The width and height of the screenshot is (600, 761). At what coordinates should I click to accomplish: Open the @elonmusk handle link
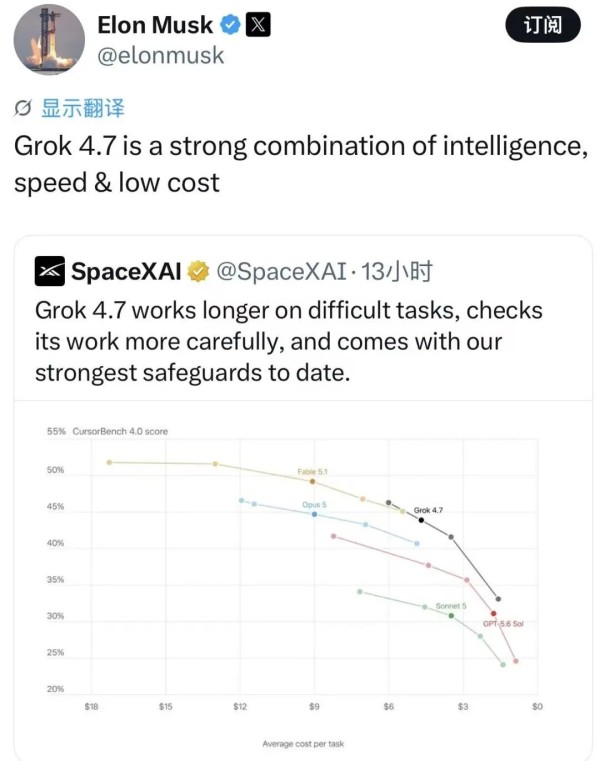(x=161, y=55)
